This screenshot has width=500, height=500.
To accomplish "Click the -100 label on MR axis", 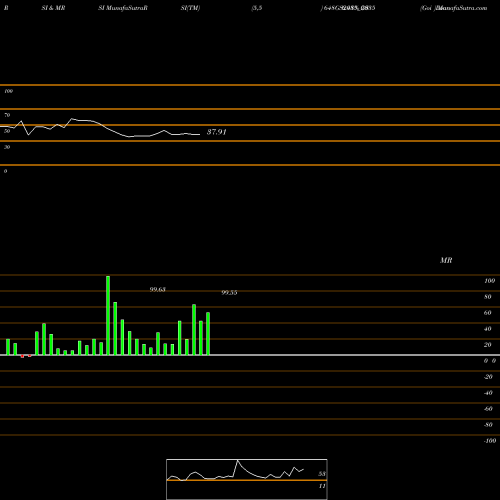I will tap(490, 441).
